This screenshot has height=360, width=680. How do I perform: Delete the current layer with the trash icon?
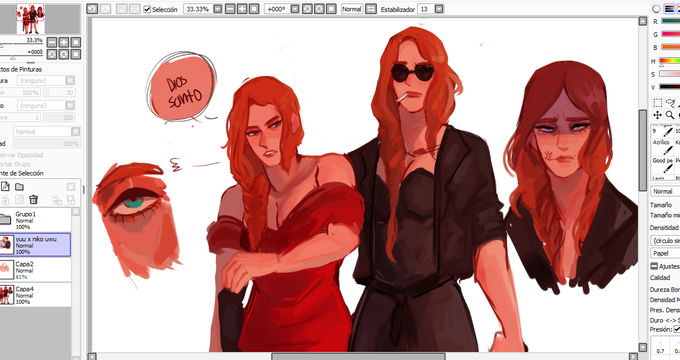33,199
